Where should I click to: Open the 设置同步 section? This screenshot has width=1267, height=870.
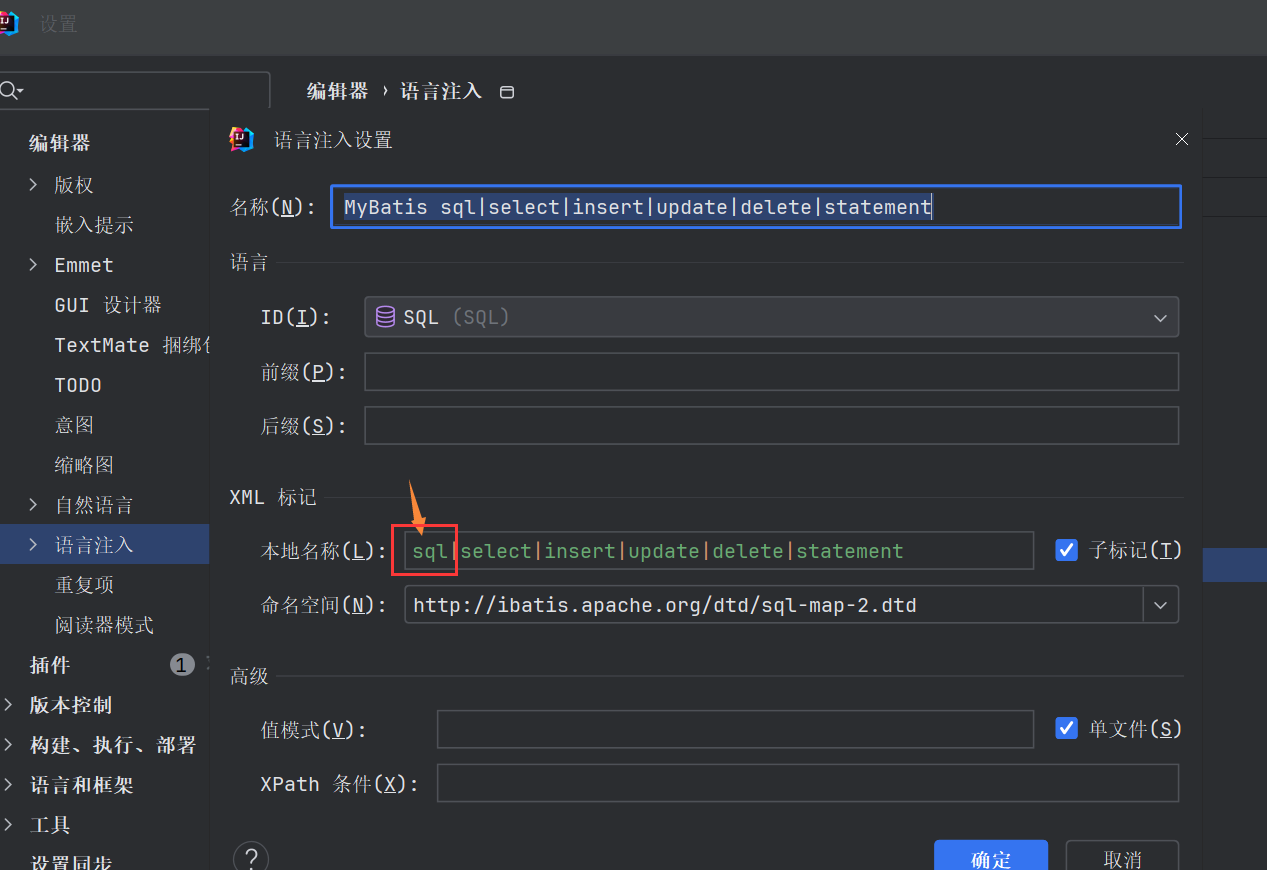coord(70,860)
